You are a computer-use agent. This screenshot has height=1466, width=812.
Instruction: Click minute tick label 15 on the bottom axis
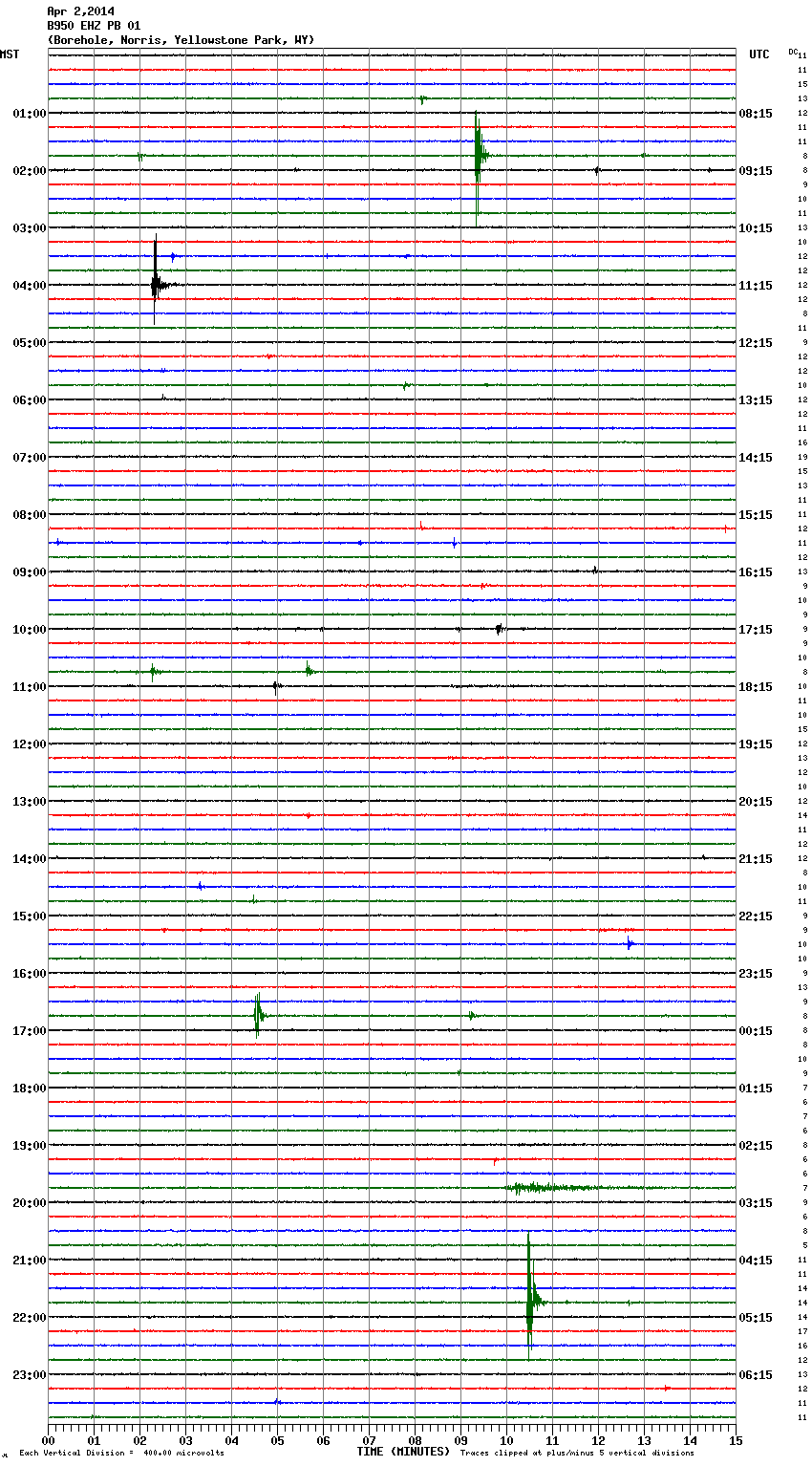pos(736,1440)
